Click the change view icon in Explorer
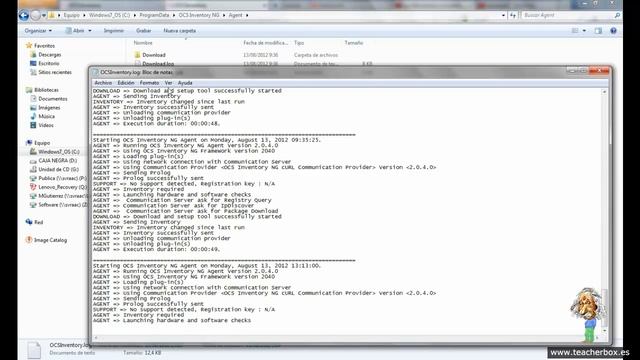The width and height of the screenshot is (640, 360). coord(575,31)
